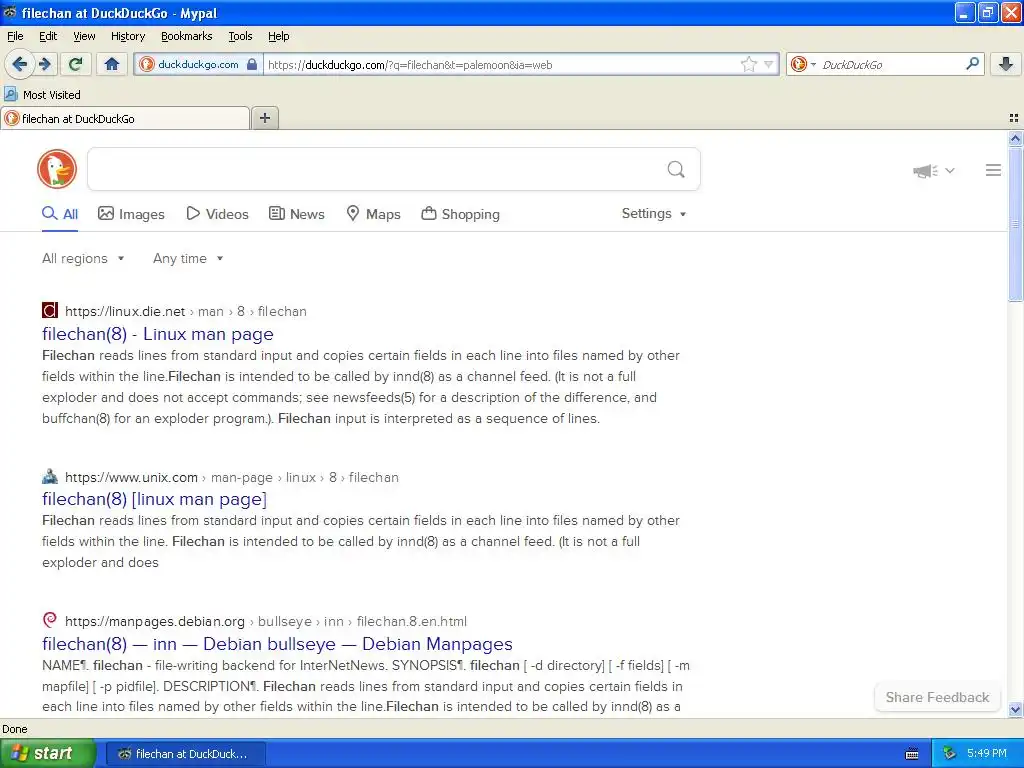
Task: Open the hamburger side menu
Action: coord(993,170)
